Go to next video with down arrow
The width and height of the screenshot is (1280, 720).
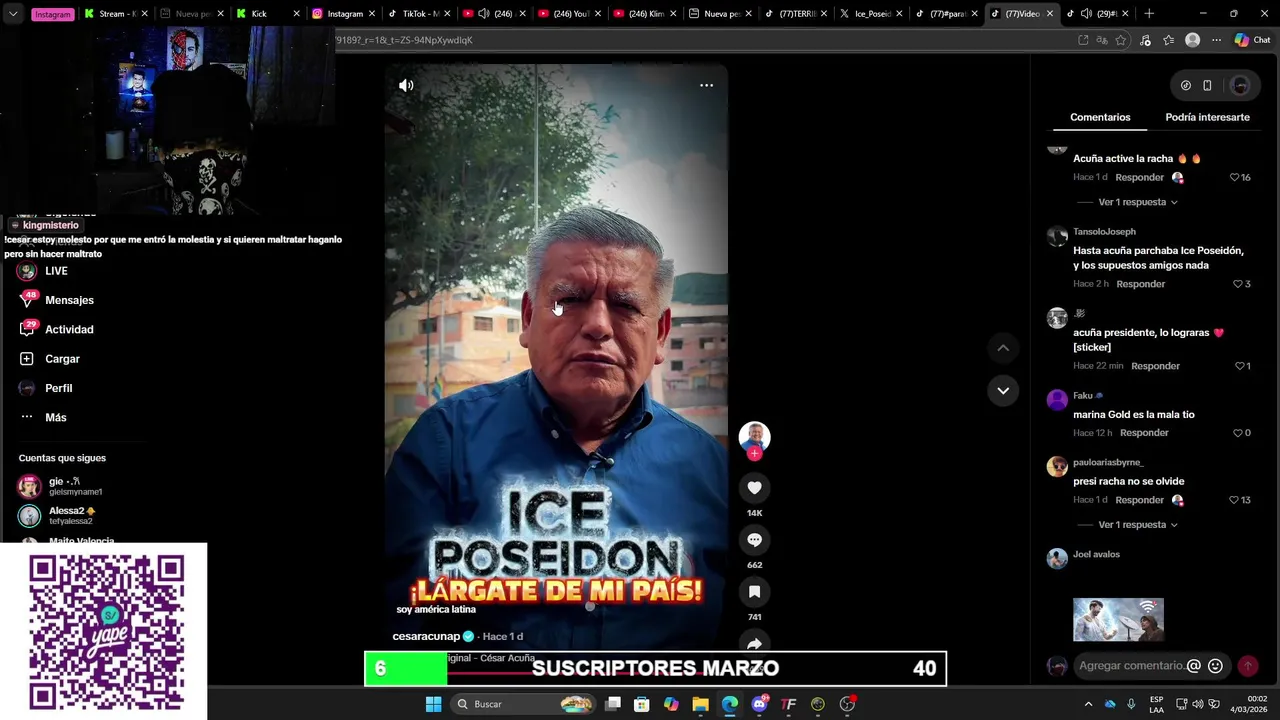point(1003,390)
